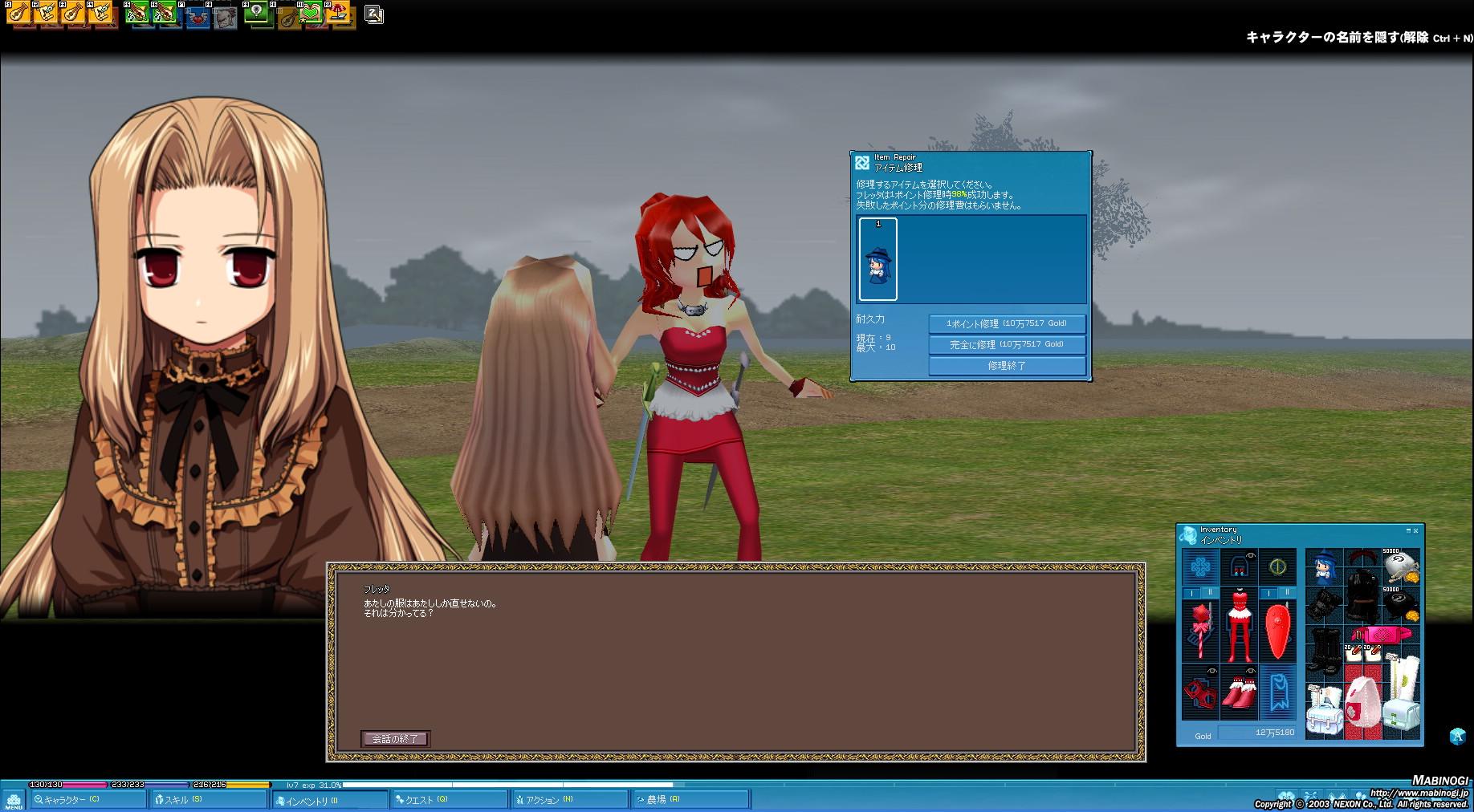The image size is (1474, 812).
Task: Open the 農場 (A) tab
Action: tap(690, 799)
